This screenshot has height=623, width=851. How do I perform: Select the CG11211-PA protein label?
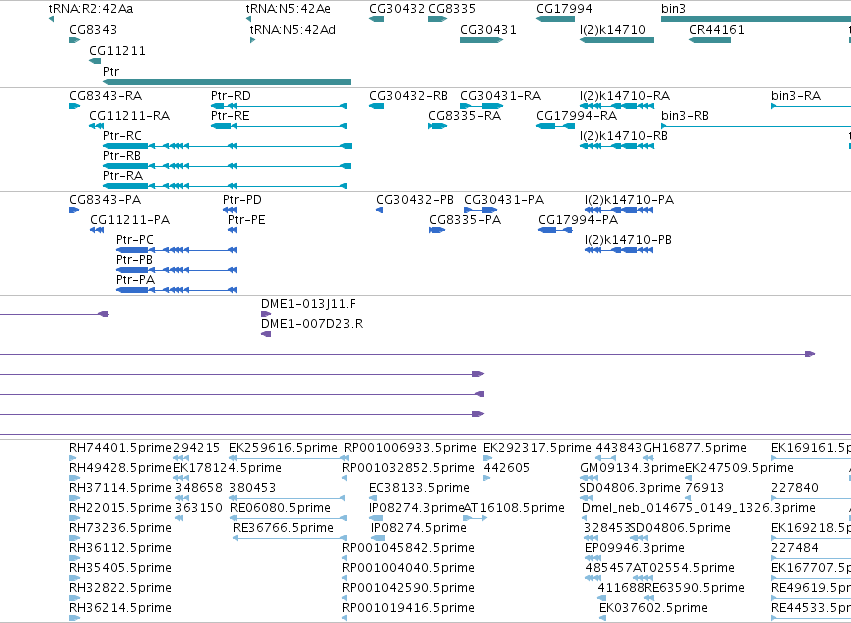(130, 220)
